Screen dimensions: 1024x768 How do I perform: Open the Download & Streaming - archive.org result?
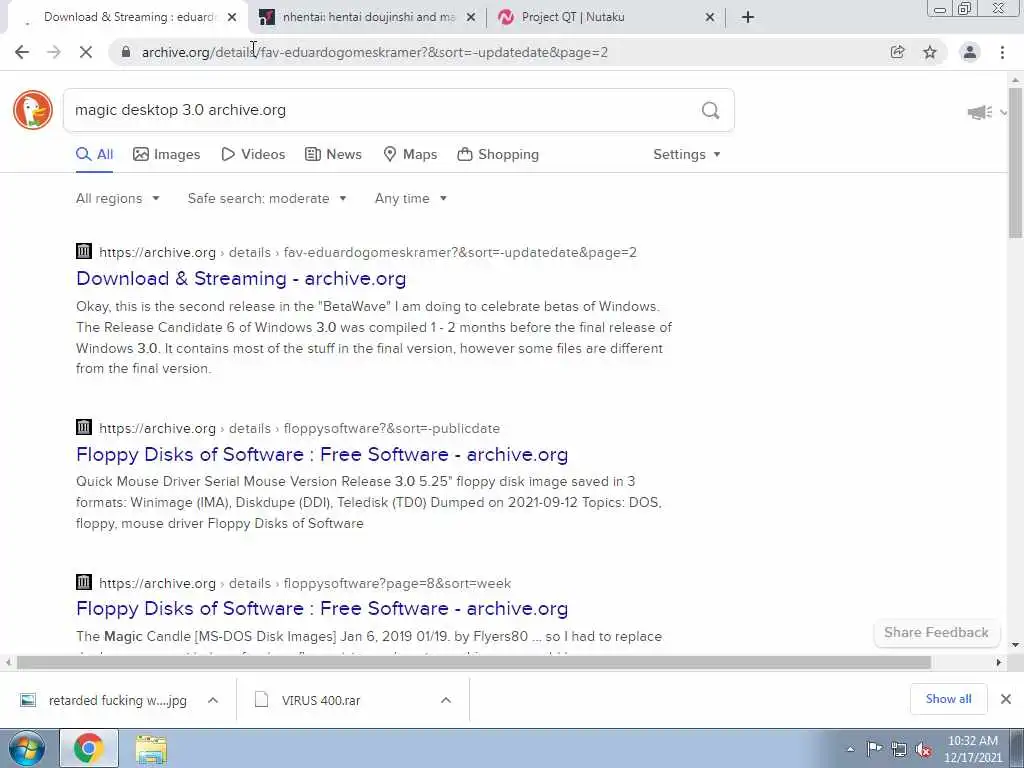coord(241,279)
